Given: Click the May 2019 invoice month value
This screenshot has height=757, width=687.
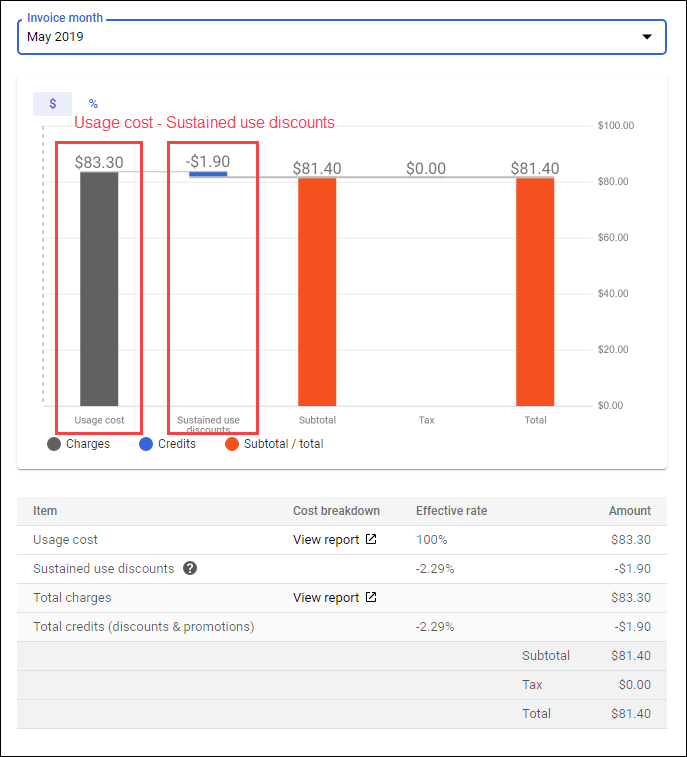Looking at the screenshot, I should coord(56,37).
